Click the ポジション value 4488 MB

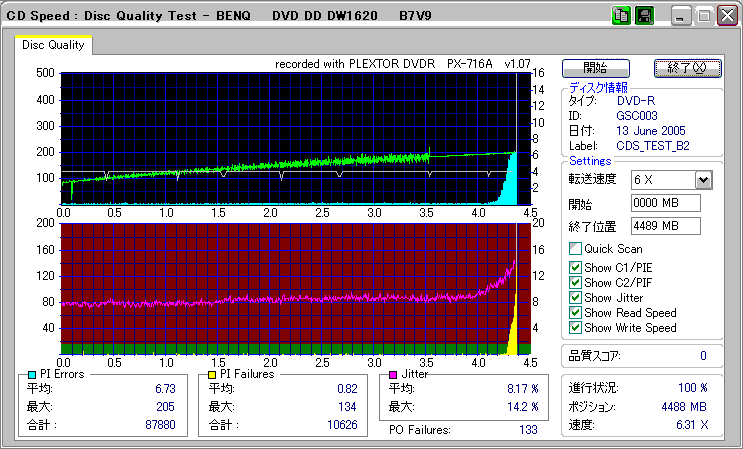(x=684, y=407)
